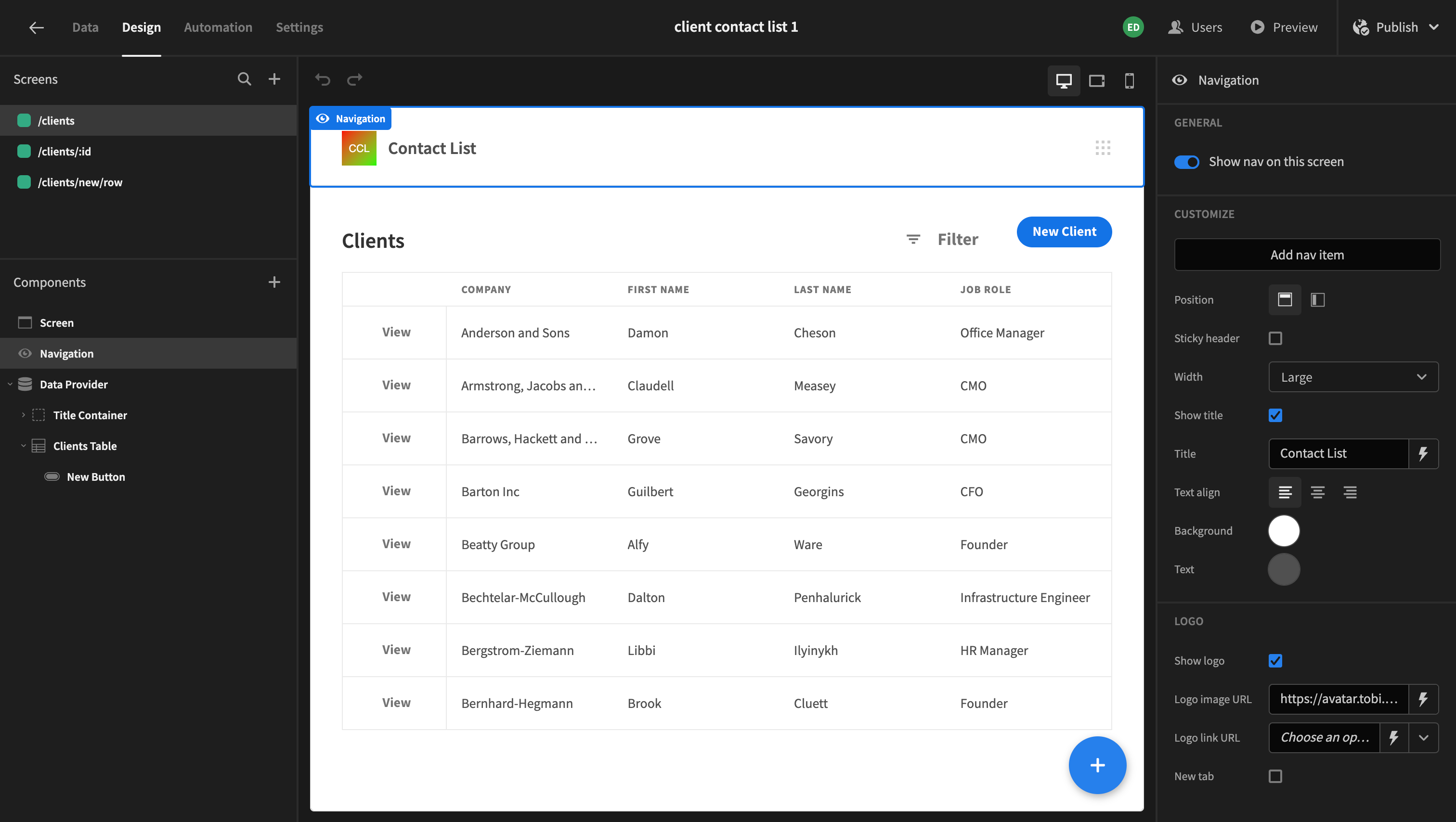Click the search icon in Screens panel
Viewport: 1456px width, 822px height.
pyautogui.click(x=243, y=78)
